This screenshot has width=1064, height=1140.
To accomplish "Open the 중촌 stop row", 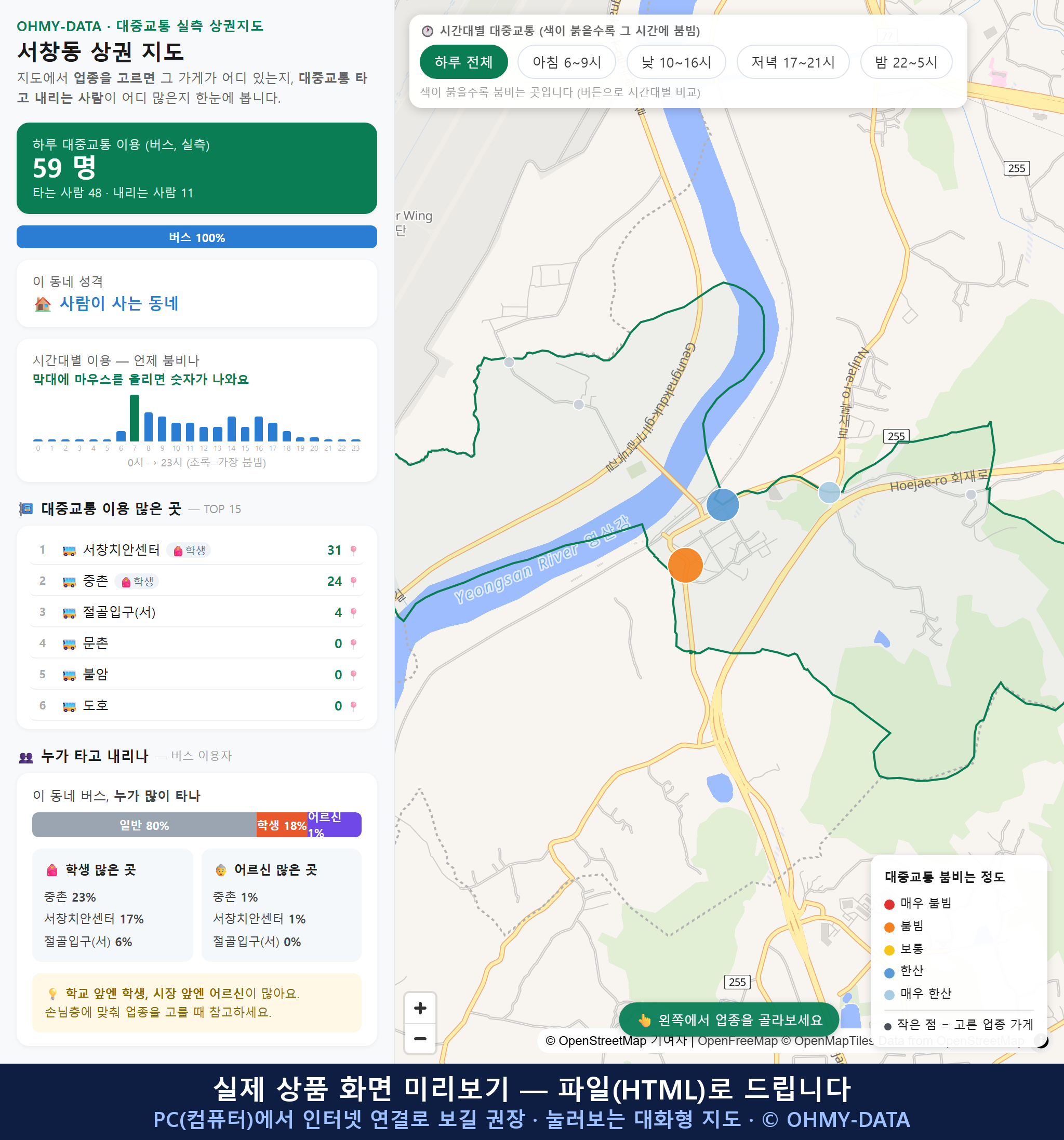I will click(197, 582).
